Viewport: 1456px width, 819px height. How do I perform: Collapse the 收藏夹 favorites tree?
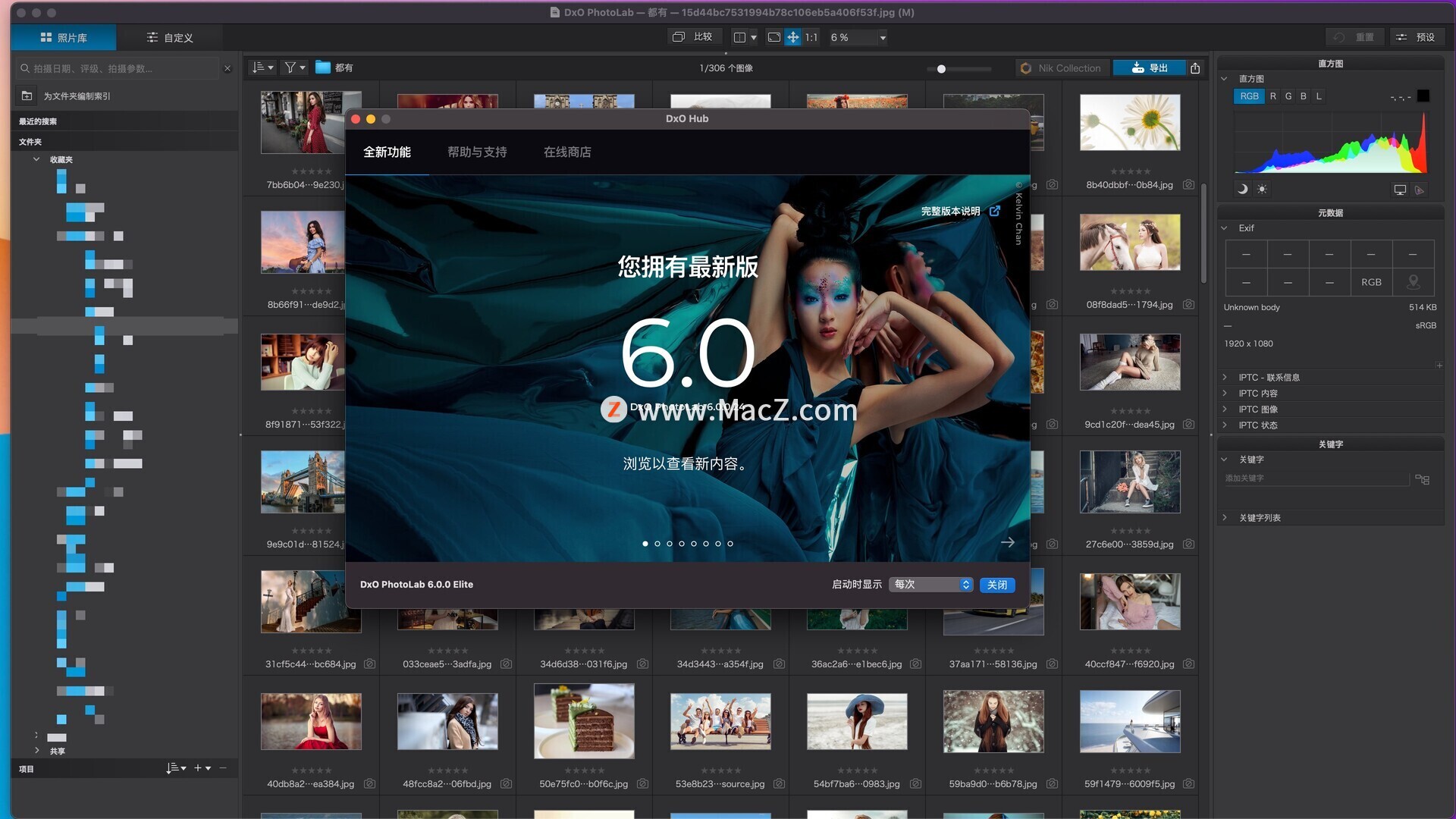pyautogui.click(x=36, y=159)
